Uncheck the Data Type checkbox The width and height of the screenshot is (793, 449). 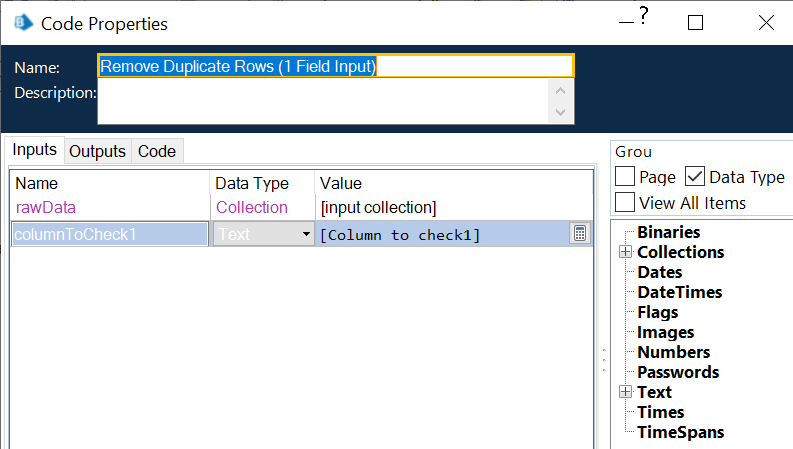pyautogui.click(x=695, y=177)
